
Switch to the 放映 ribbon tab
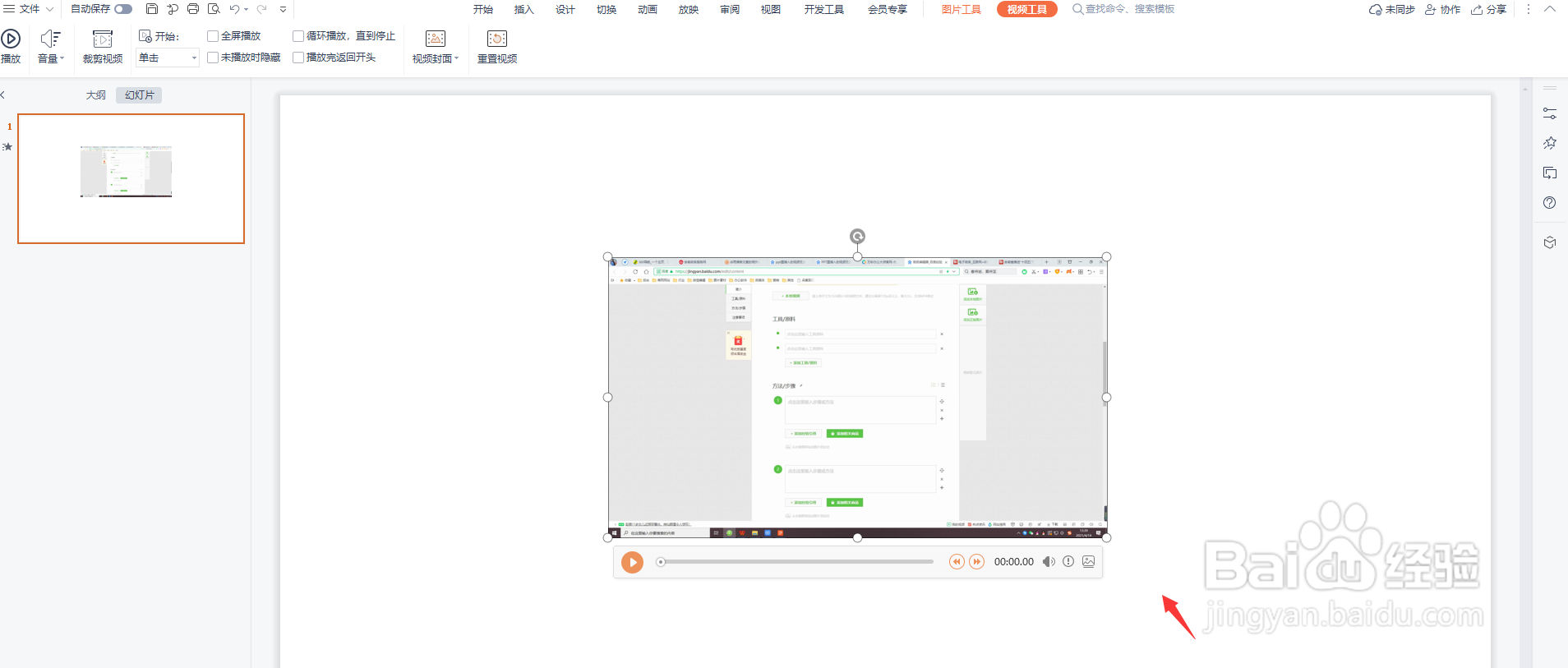coord(689,9)
